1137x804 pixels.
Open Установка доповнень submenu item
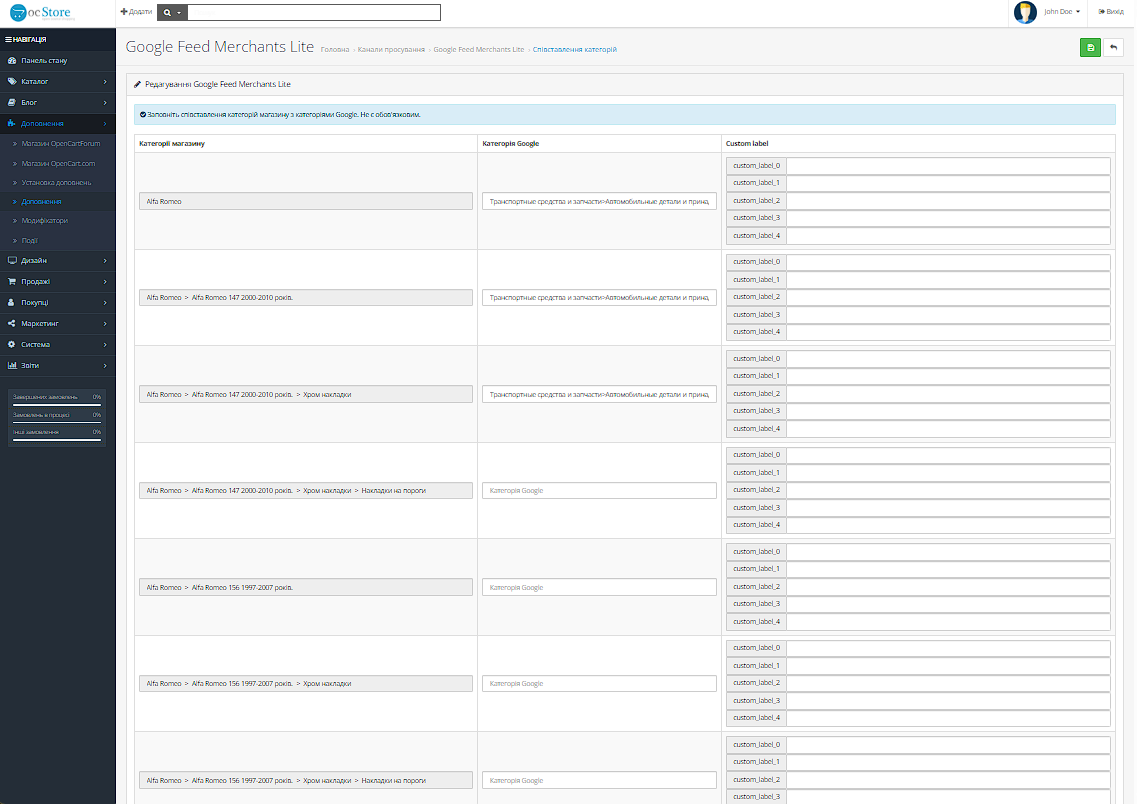57,183
